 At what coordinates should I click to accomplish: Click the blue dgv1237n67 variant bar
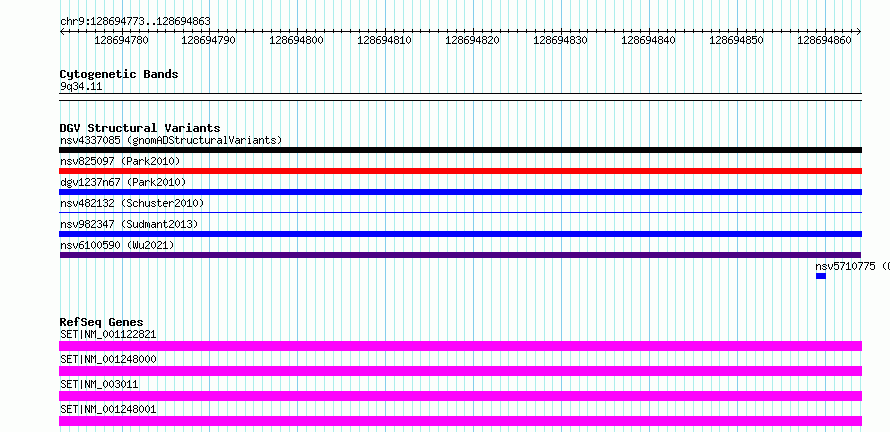pos(460,192)
